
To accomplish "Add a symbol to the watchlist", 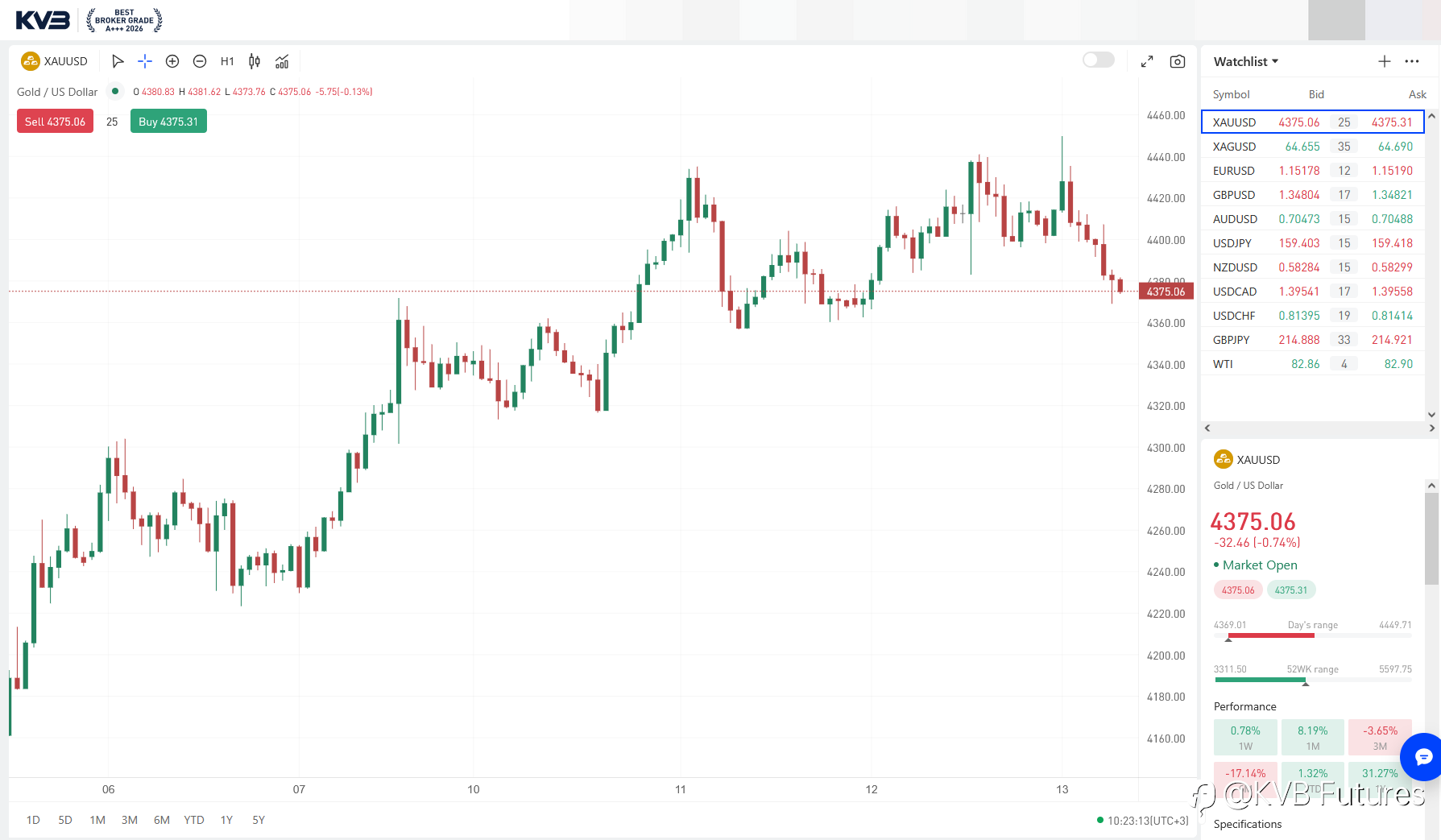I will (x=1384, y=61).
